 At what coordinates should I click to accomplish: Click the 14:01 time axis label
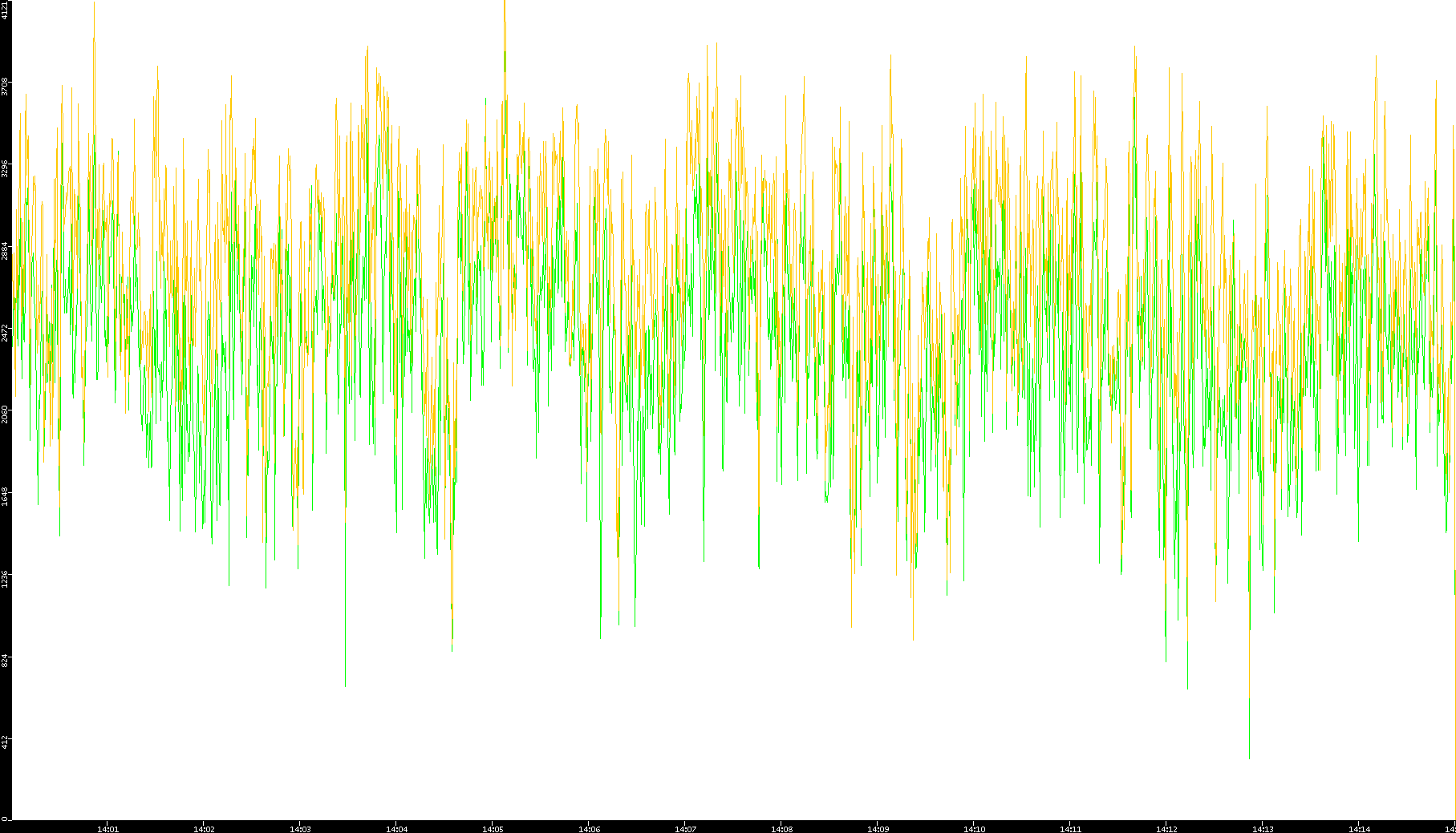pos(107,829)
